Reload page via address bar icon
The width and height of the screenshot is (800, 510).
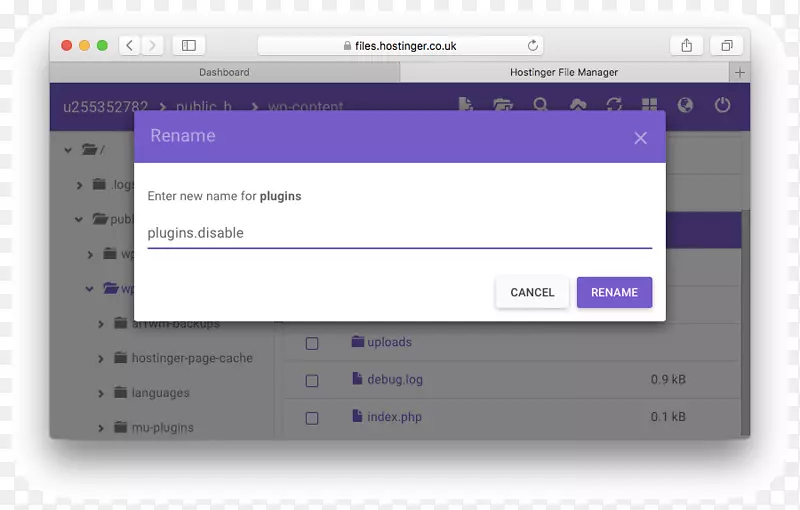point(533,45)
